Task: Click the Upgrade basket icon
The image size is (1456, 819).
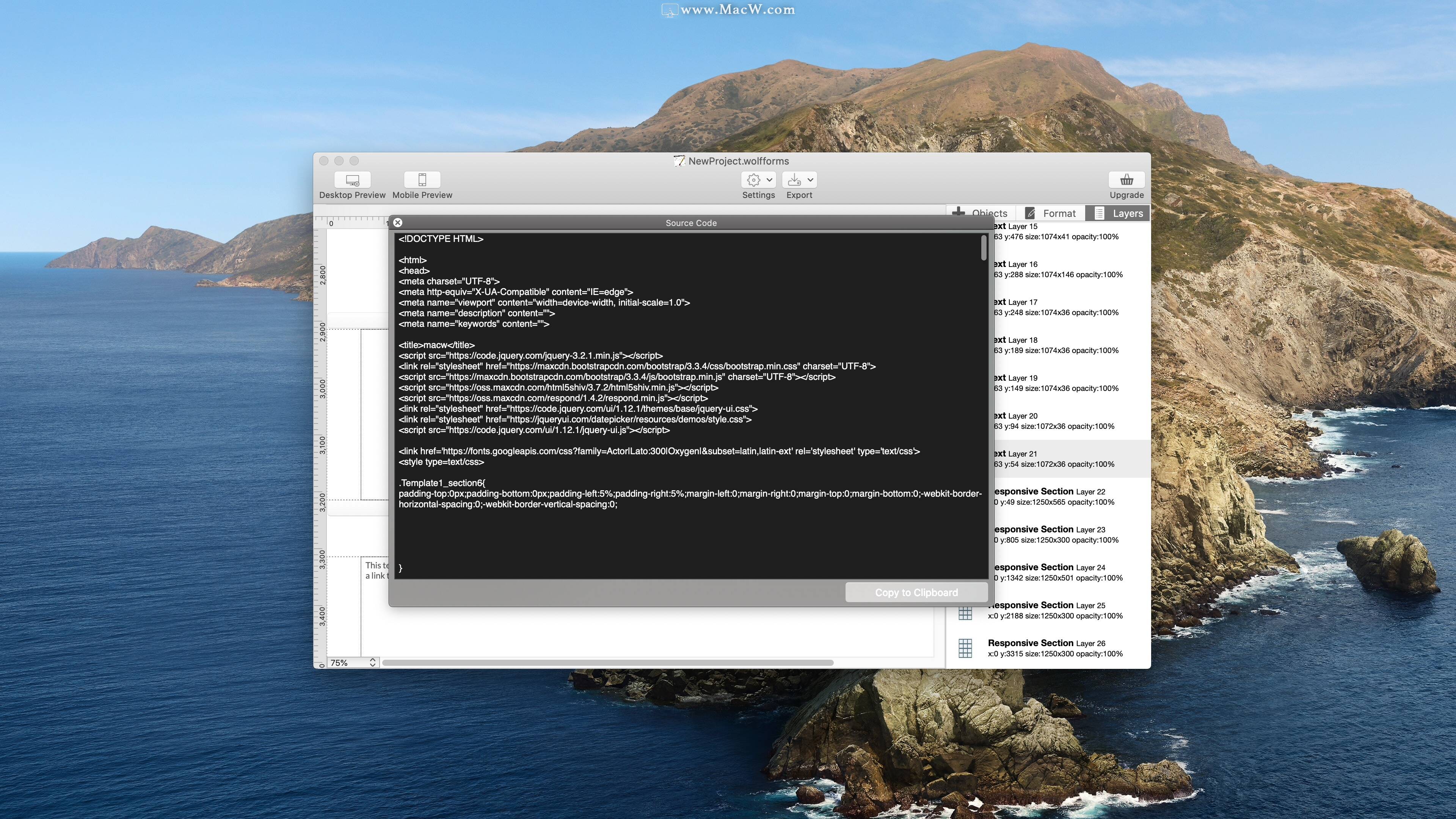Action: point(1126,180)
